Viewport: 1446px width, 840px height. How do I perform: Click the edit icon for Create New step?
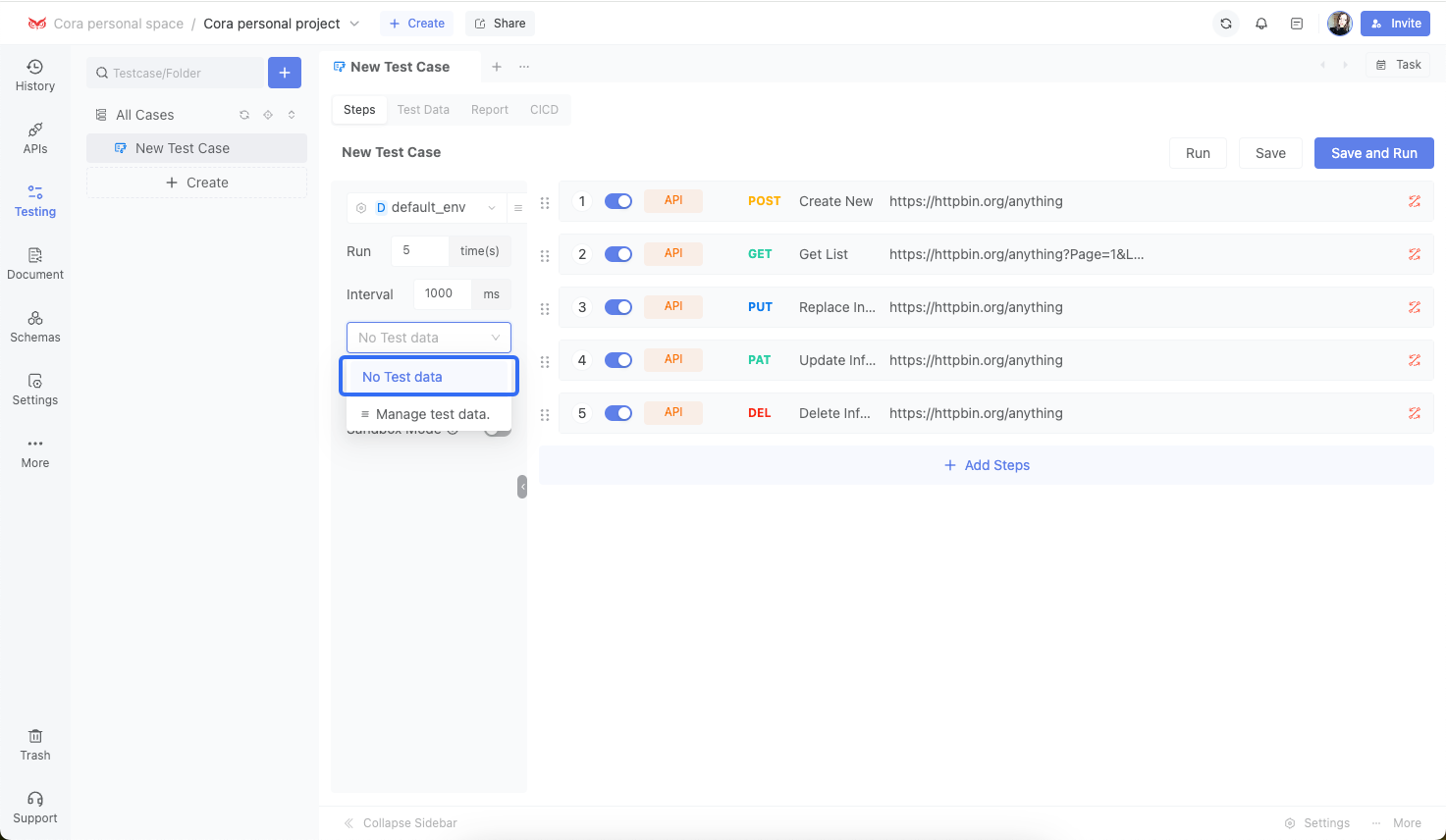1415,201
